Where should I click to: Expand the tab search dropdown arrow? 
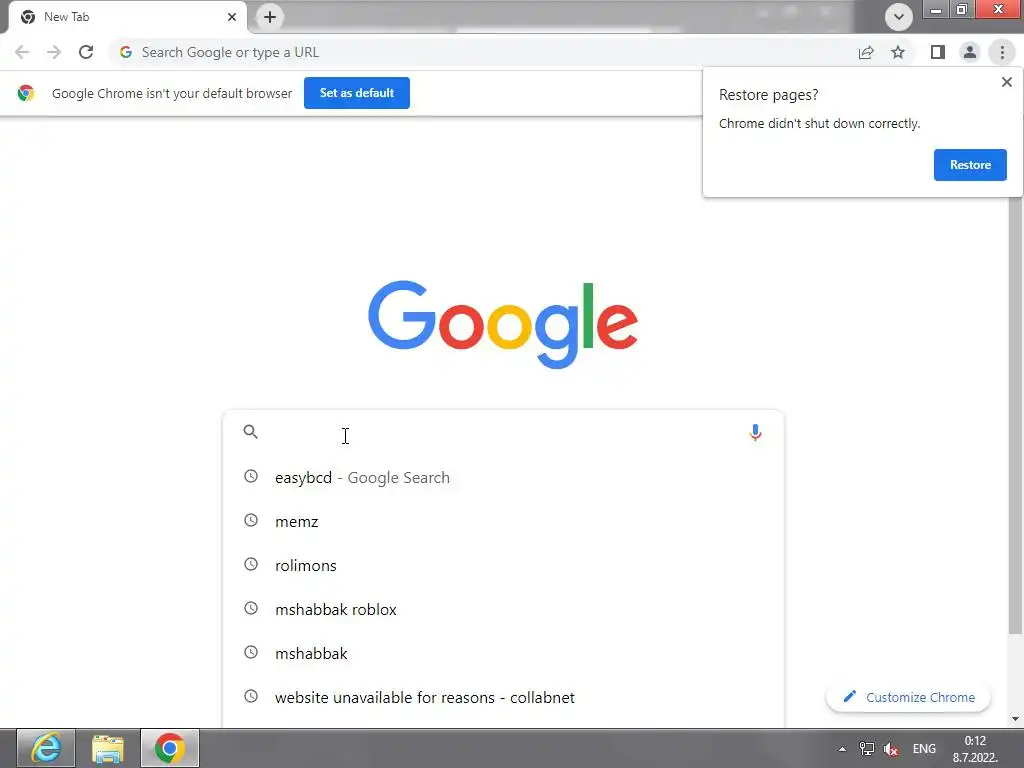899,17
